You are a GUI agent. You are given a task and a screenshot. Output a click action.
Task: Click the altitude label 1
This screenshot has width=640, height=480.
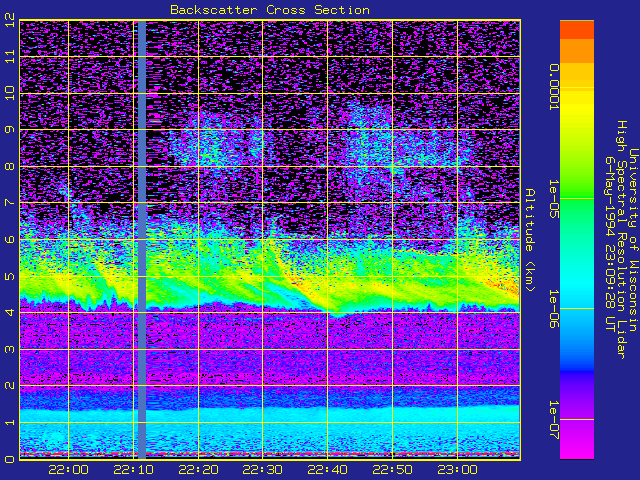pyautogui.click(x=10, y=422)
